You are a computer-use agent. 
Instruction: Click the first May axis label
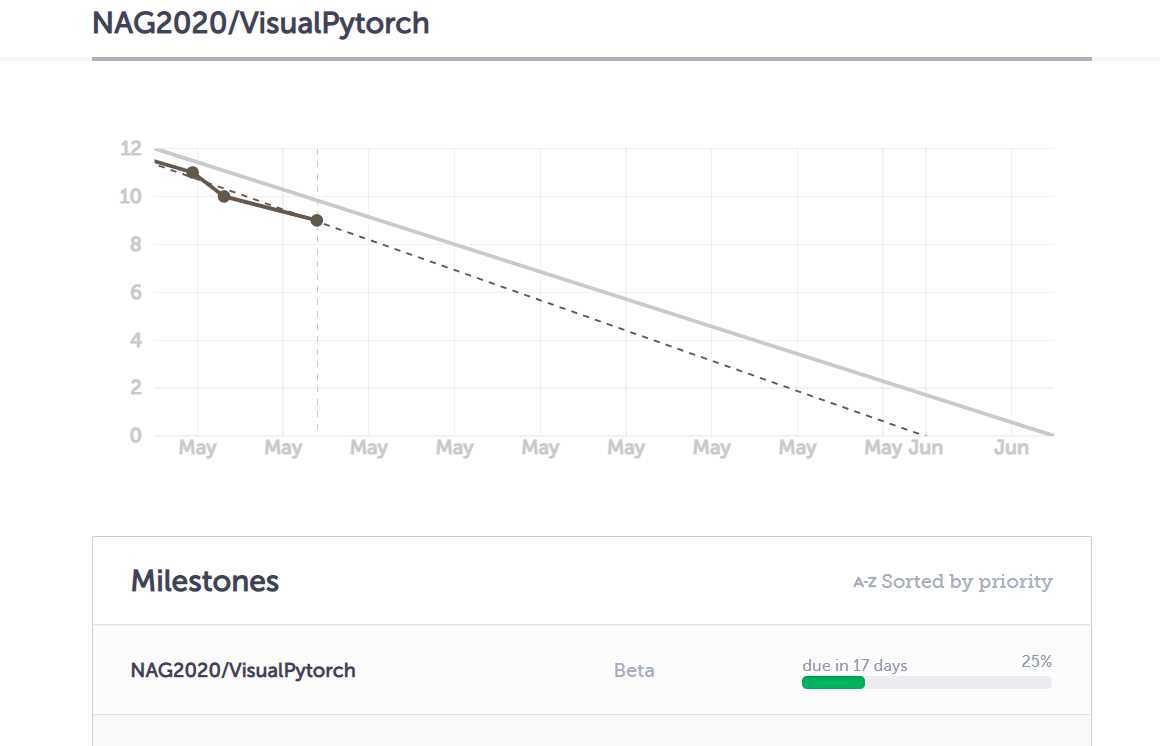pyautogui.click(x=198, y=448)
